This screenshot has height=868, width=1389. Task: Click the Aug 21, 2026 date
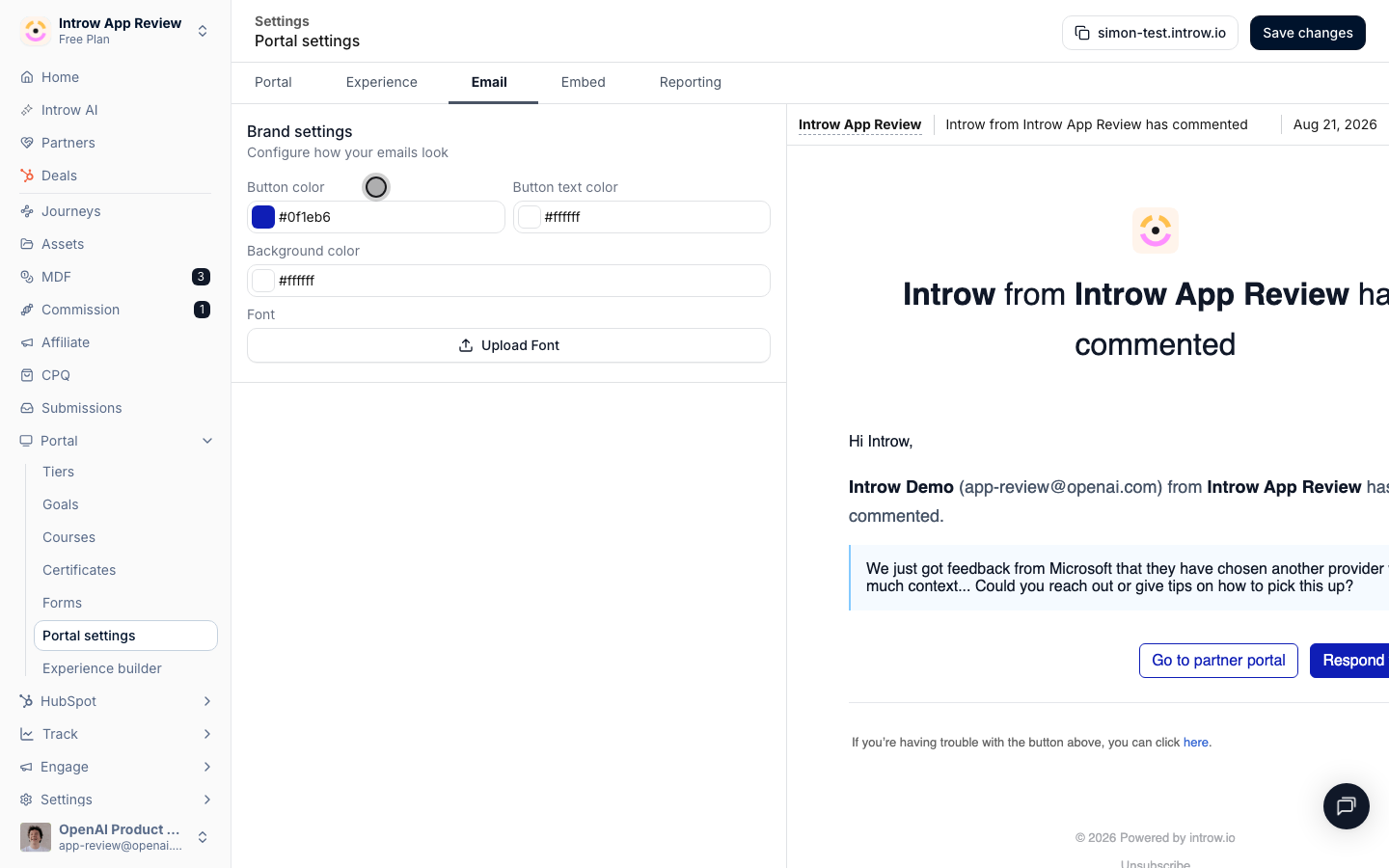[x=1335, y=124]
